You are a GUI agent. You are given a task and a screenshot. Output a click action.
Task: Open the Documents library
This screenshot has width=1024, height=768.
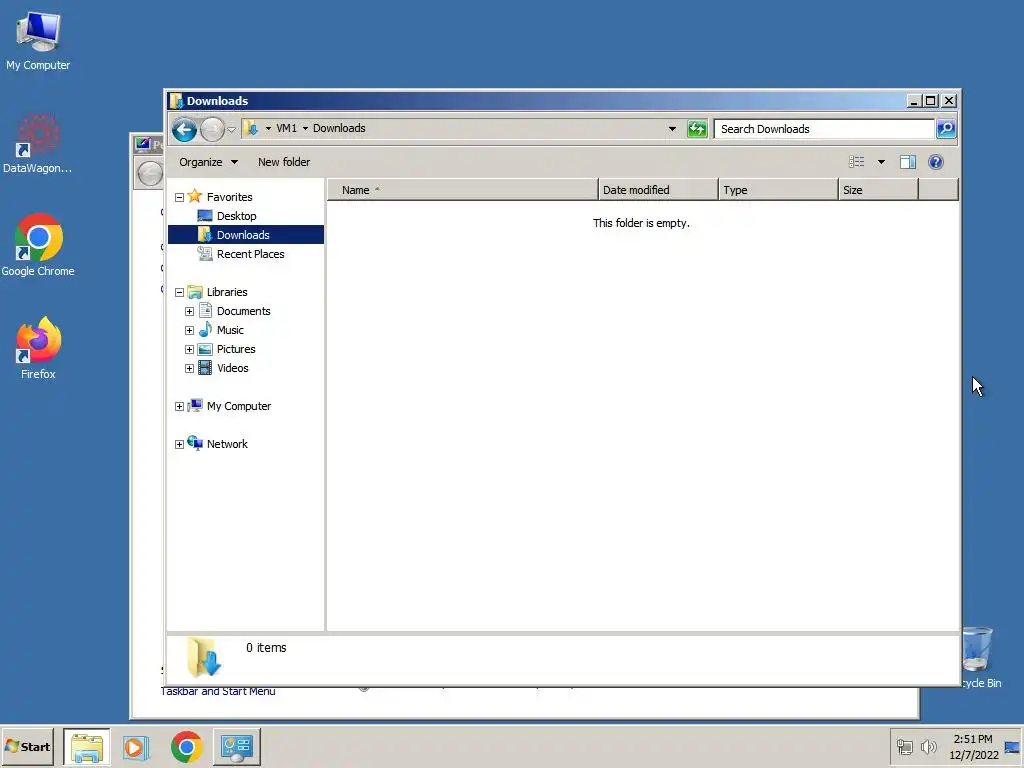click(x=243, y=311)
